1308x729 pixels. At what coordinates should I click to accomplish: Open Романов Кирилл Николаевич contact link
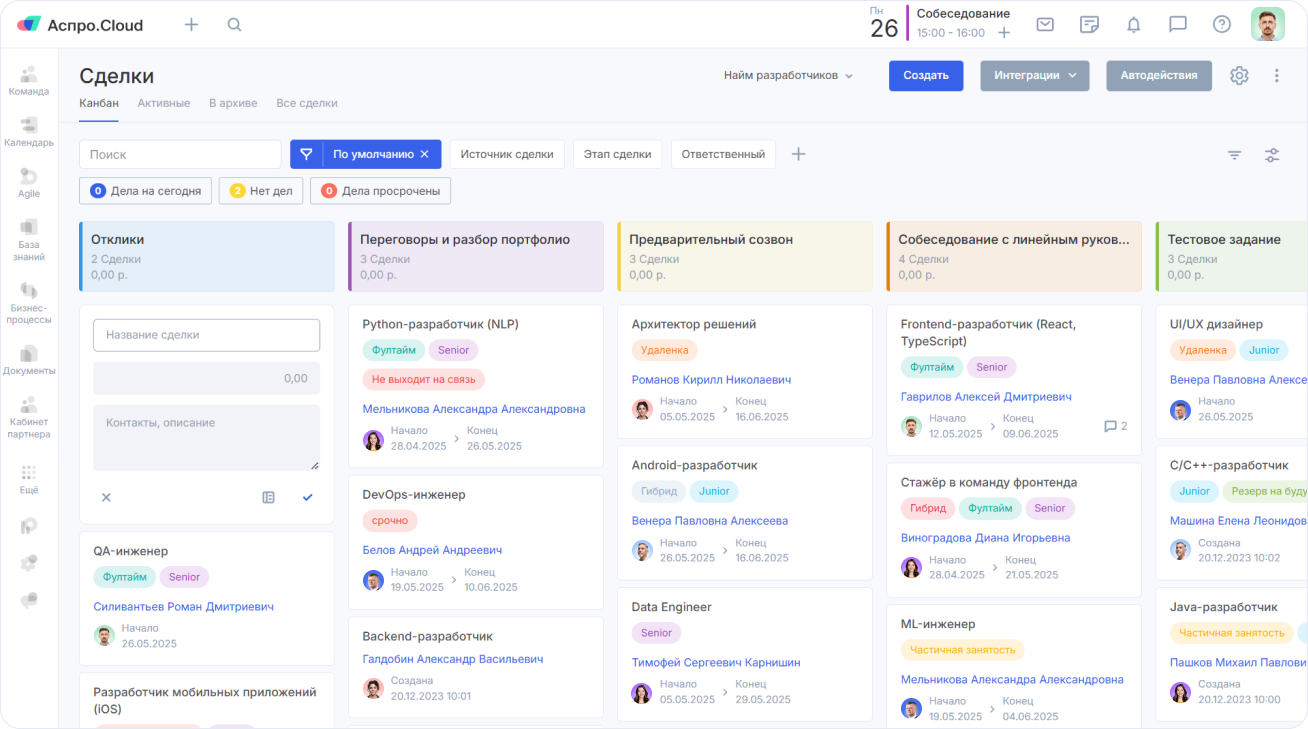(x=711, y=380)
